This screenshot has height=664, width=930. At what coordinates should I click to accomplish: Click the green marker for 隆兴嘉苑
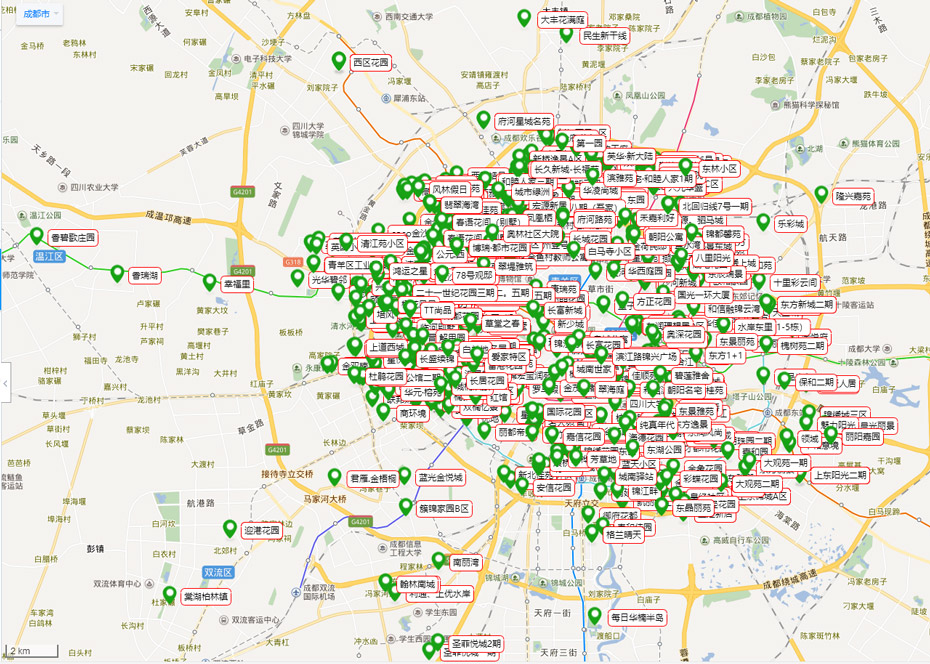822,195
